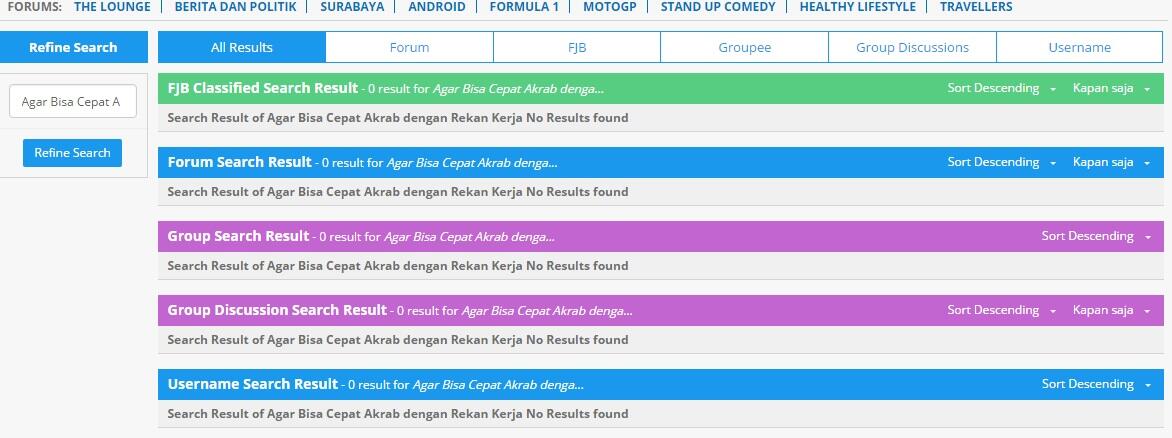This screenshot has width=1172, height=438.
Task: Click the Group Search Result heading
Action: pyautogui.click(x=238, y=236)
